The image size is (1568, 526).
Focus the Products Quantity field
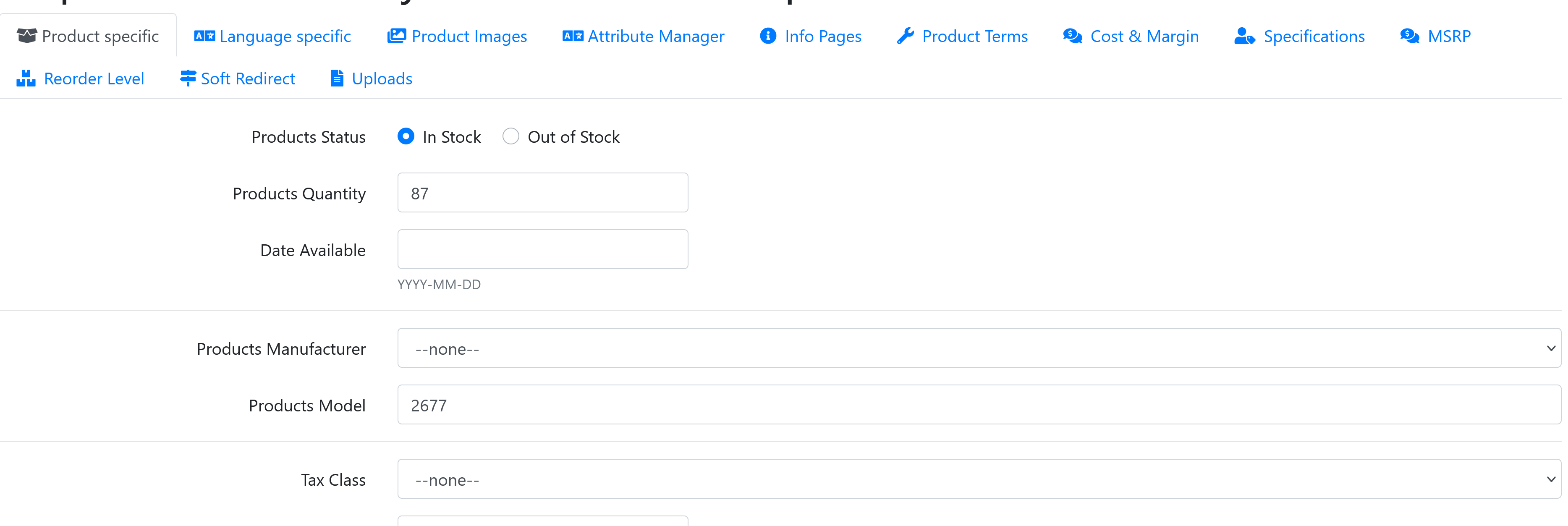click(543, 193)
